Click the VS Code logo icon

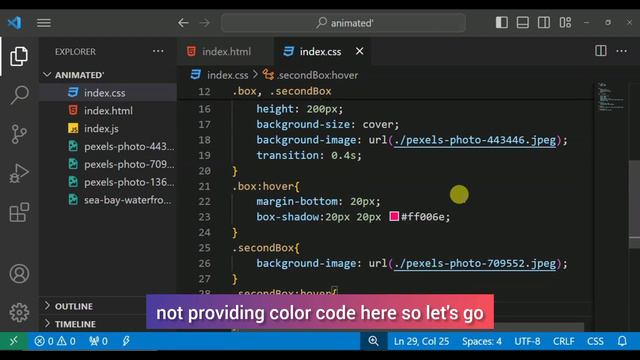(15, 22)
